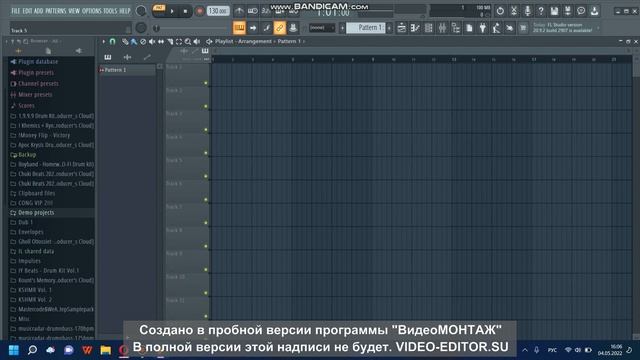Click the 130 tempo field
Screen dimensions: 640x360
[x=218, y=11]
